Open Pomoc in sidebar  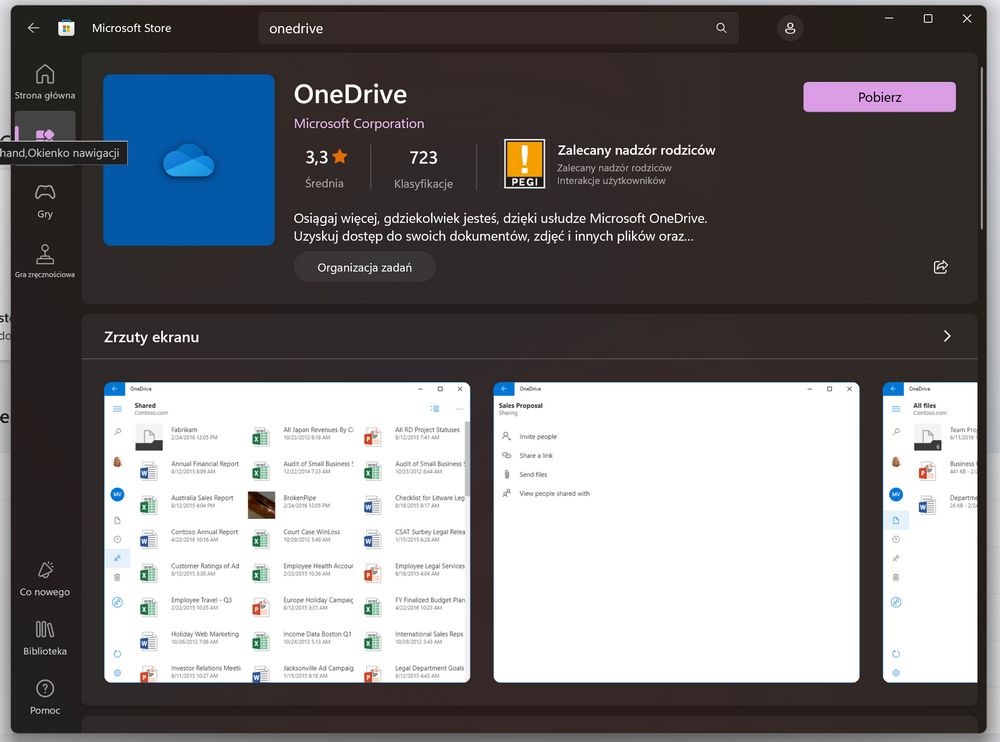(x=45, y=697)
